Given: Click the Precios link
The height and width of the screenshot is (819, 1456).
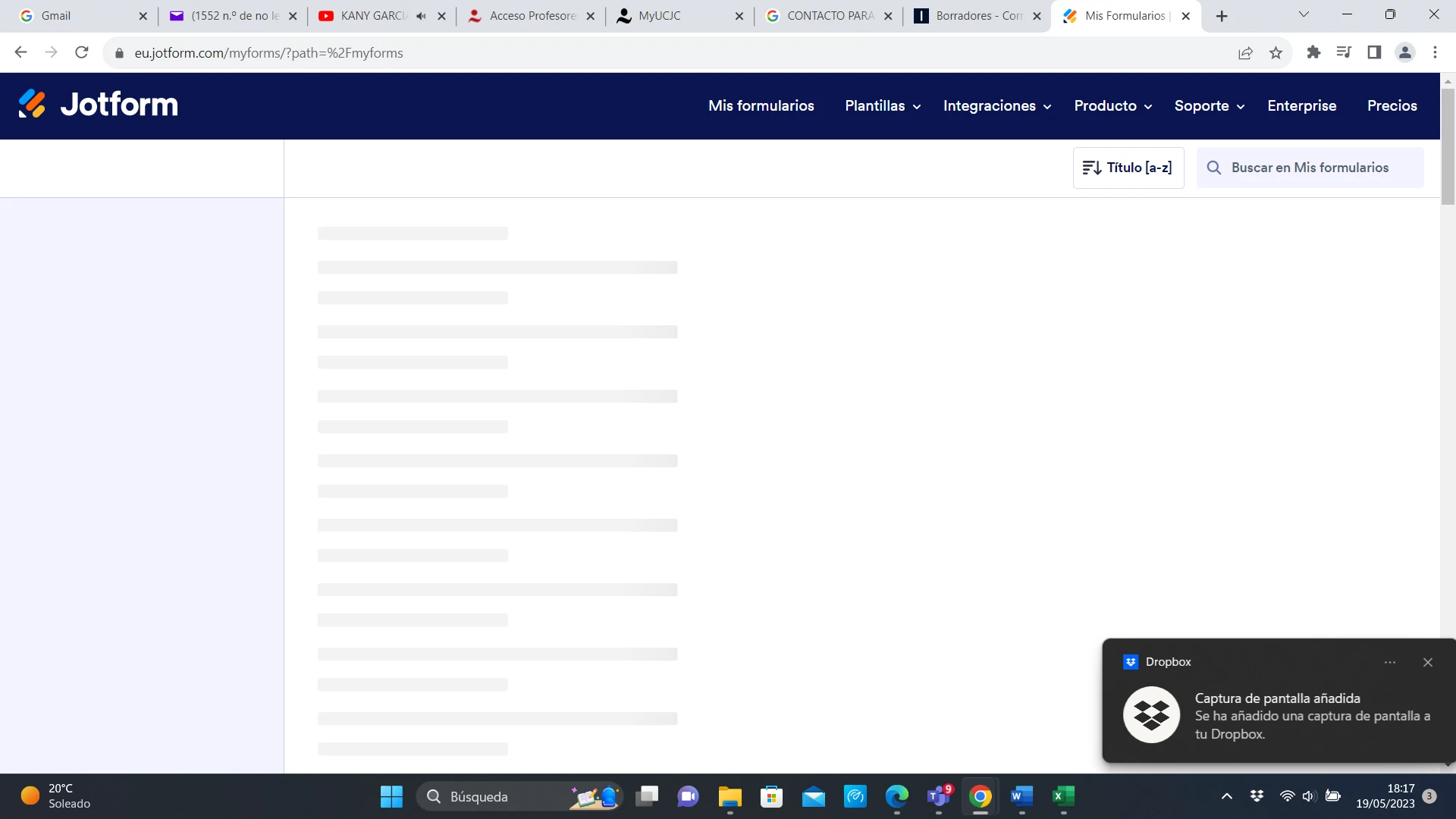Looking at the screenshot, I should pyautogui.click(x=1392, y=106).
